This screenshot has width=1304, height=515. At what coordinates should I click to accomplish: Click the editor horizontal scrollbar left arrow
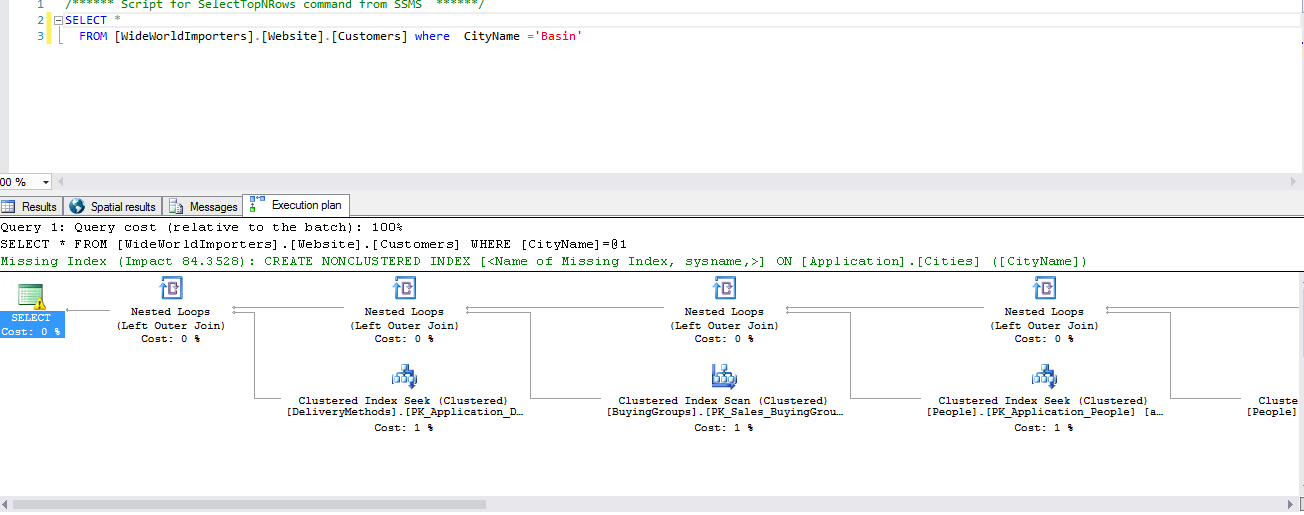pyautogui.click(x=62, y=182)
